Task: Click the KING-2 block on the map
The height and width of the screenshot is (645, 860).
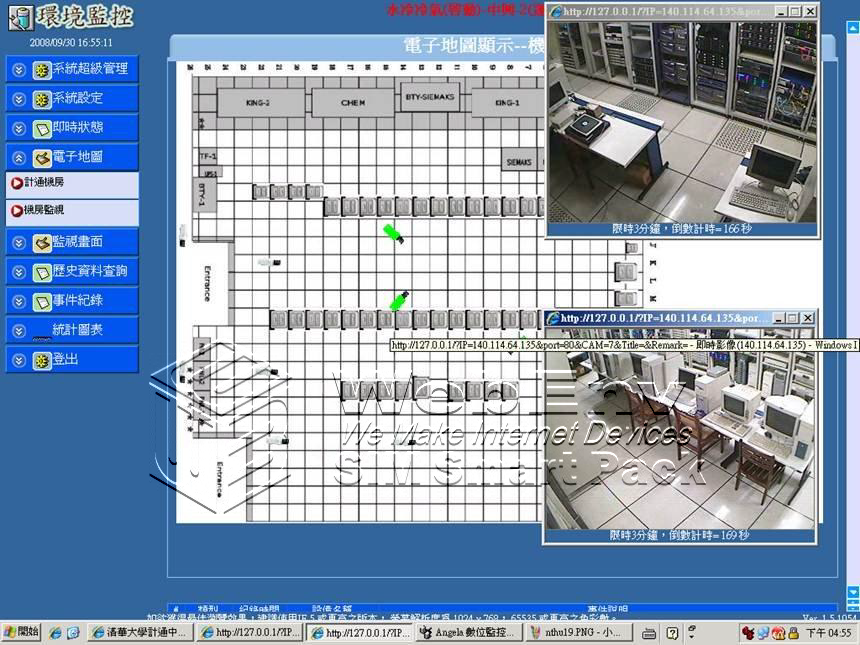Action: click(261, 103)
